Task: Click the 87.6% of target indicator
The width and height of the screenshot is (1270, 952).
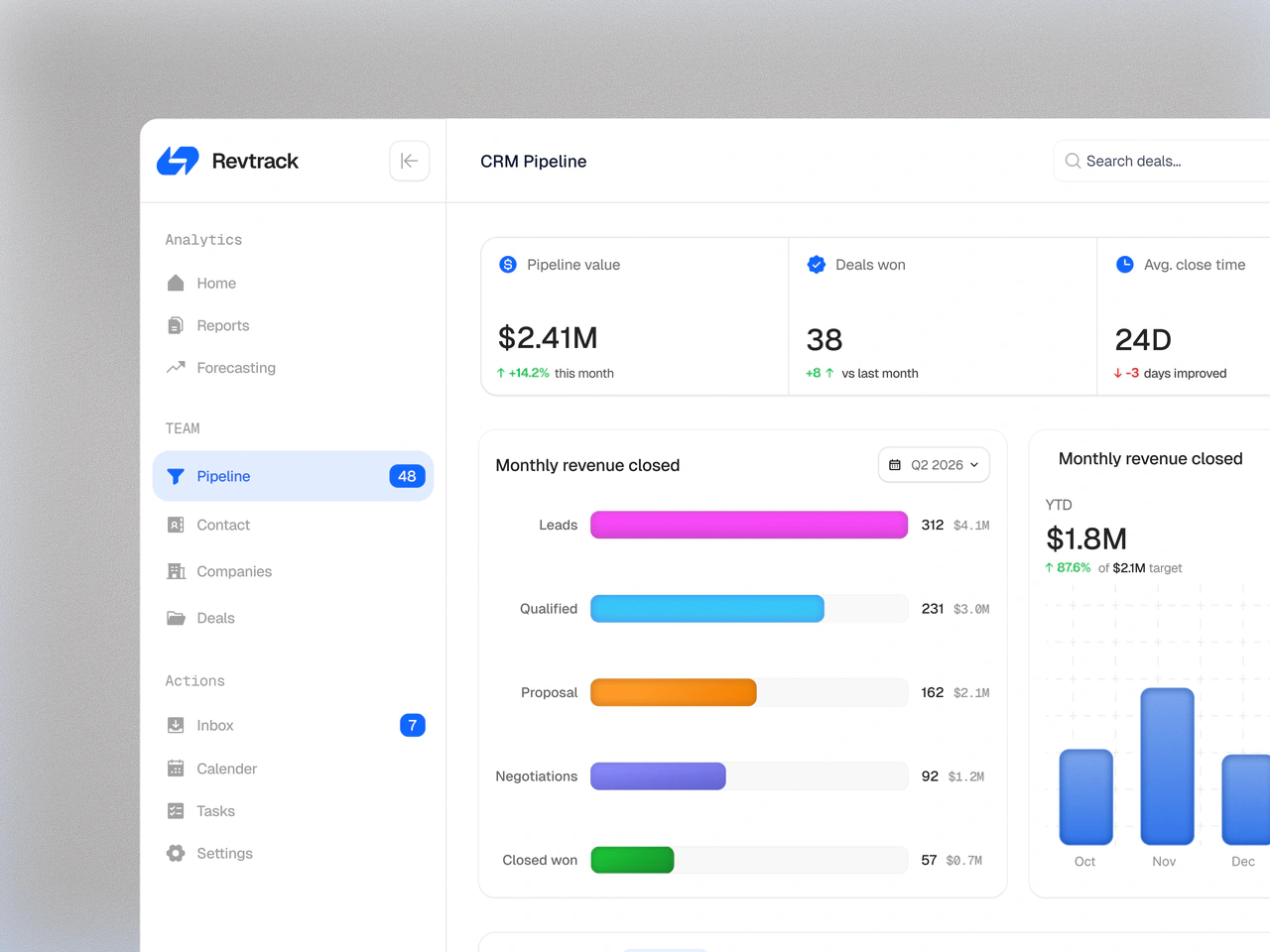Action: [1113, 568]
